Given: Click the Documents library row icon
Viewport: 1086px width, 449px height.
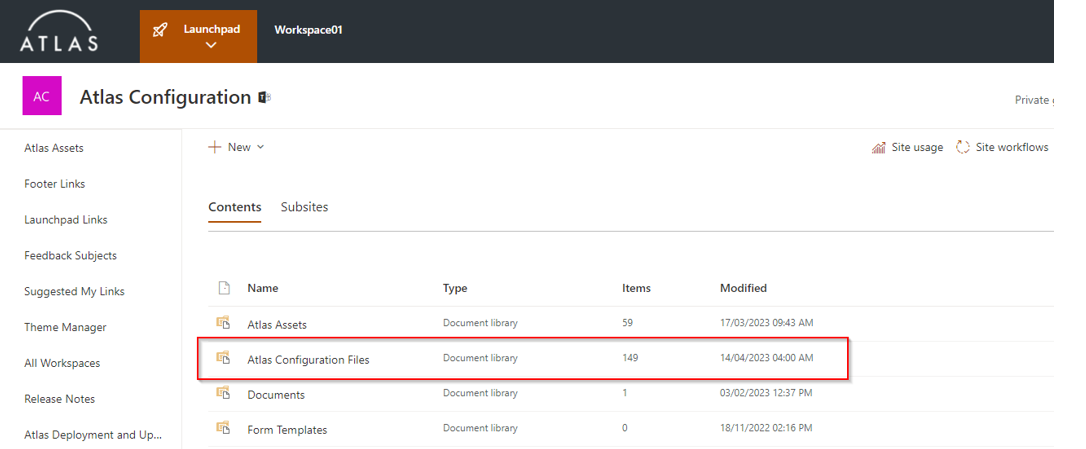Looking at the screenshot, I should point(224,394).
